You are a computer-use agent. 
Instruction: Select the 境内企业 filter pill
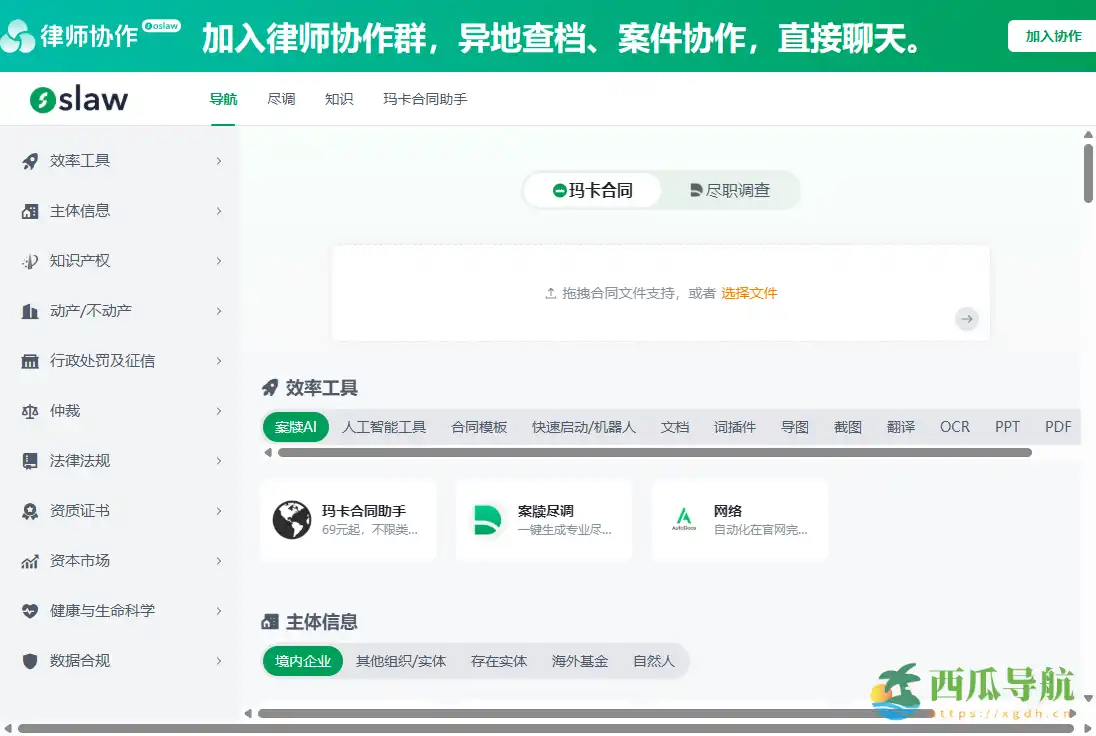302,661
